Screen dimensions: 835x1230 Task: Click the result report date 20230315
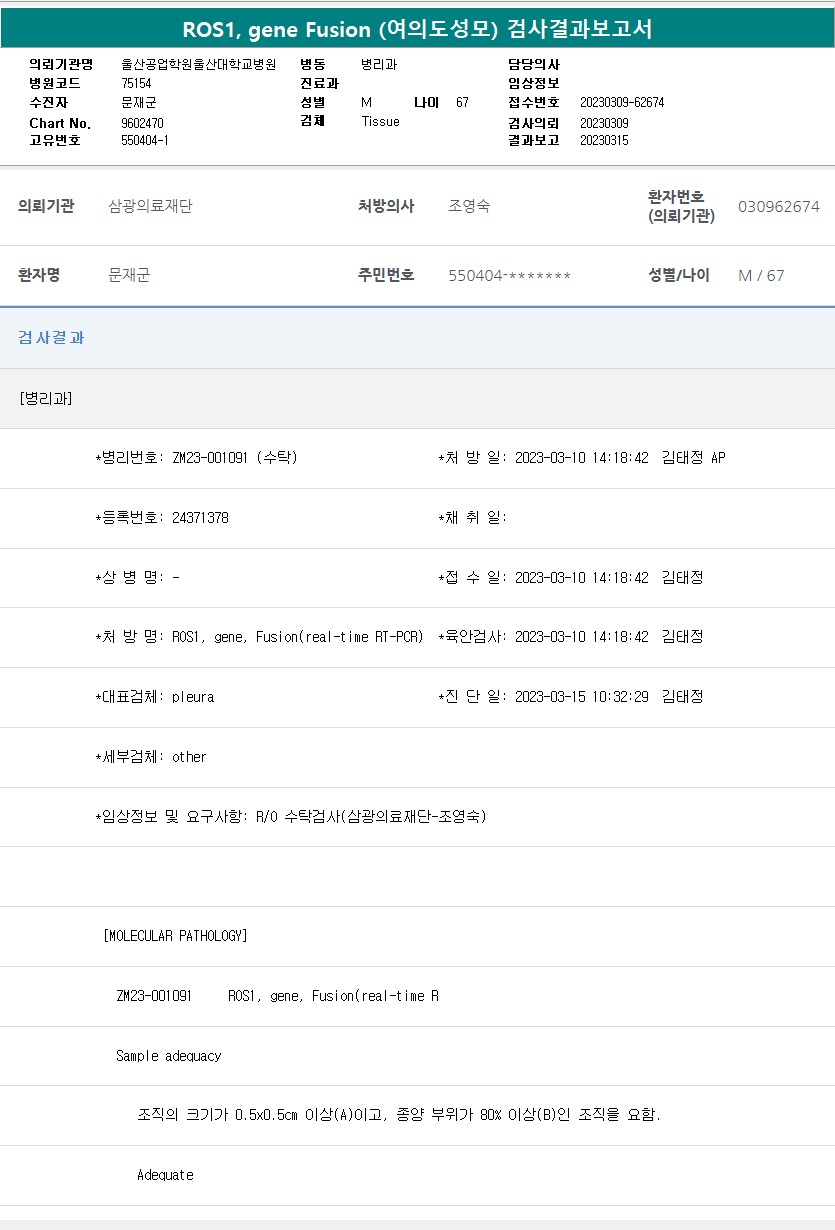604,140
